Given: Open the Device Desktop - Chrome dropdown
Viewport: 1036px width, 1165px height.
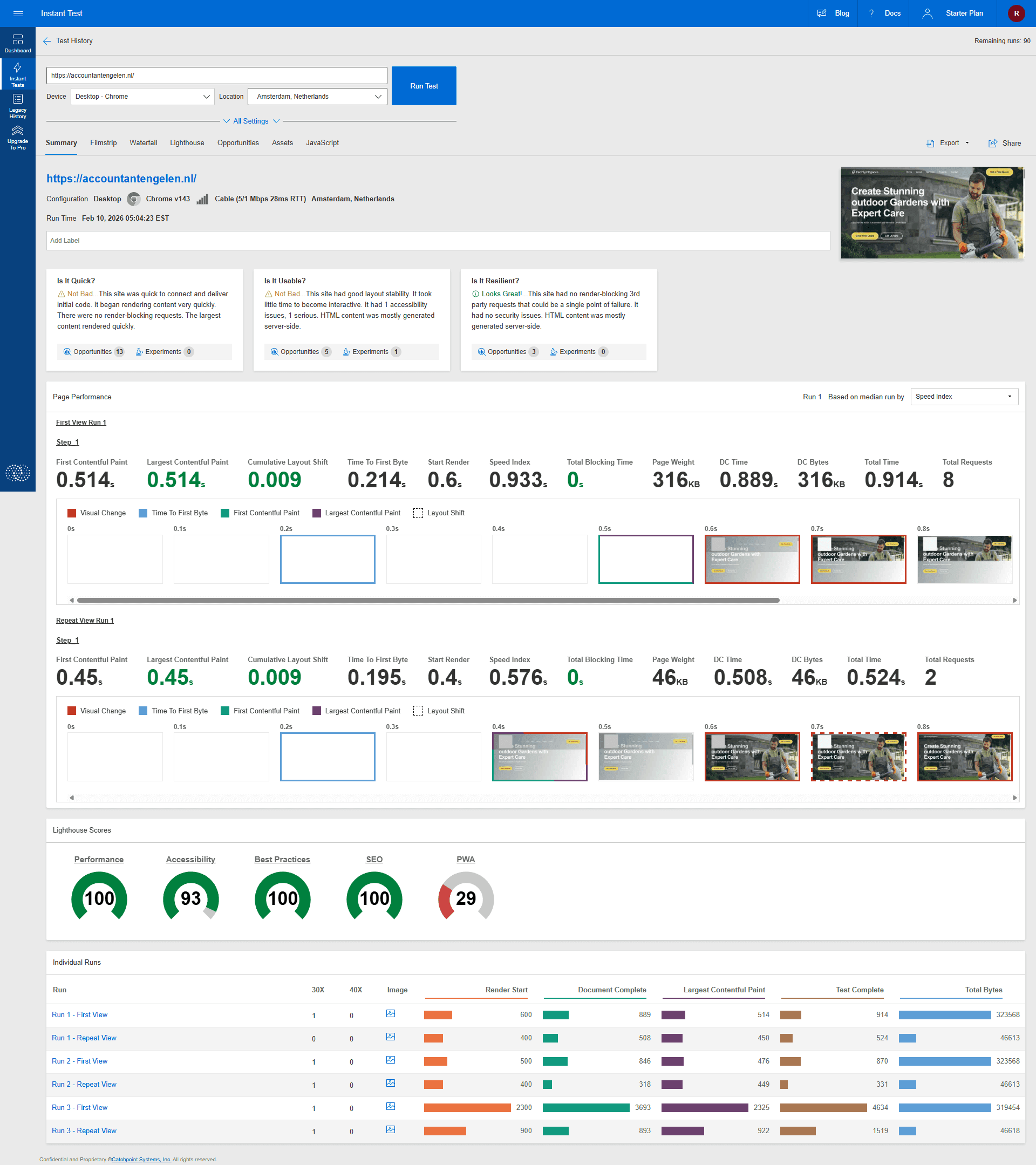Looking at the screenshot, I should click(142, 97).
